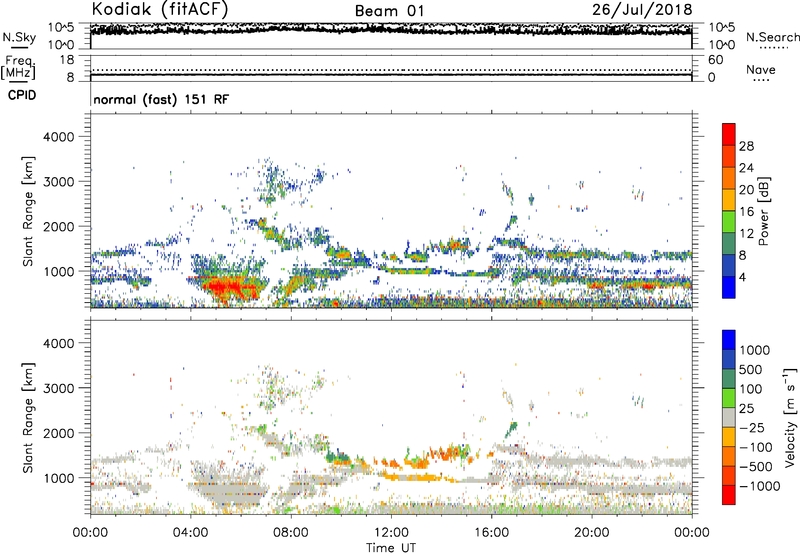The image size is (800, 554).
Task: Click the 'Time UT' axis title
Action: point(391,548)
